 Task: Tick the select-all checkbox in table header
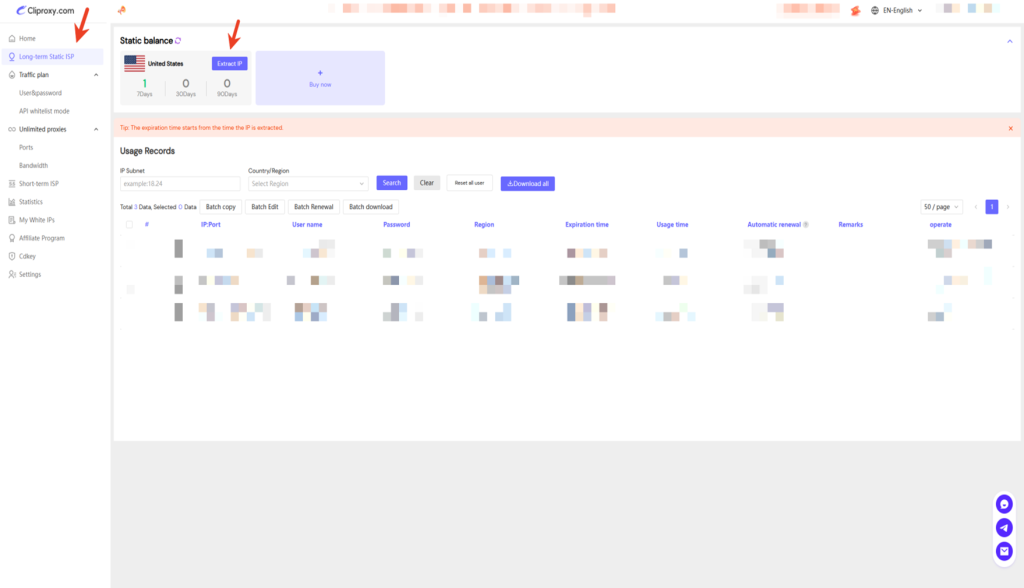129,225
